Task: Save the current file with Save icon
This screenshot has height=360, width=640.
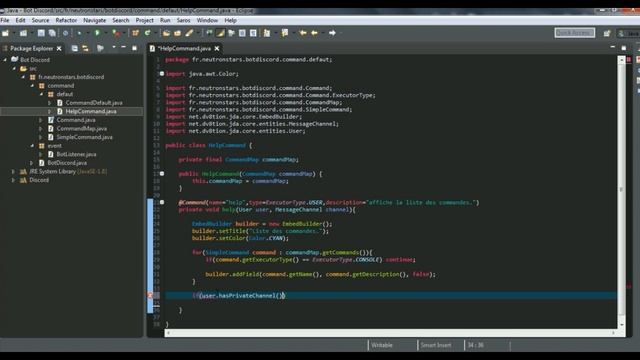Action: click(41, 33)
